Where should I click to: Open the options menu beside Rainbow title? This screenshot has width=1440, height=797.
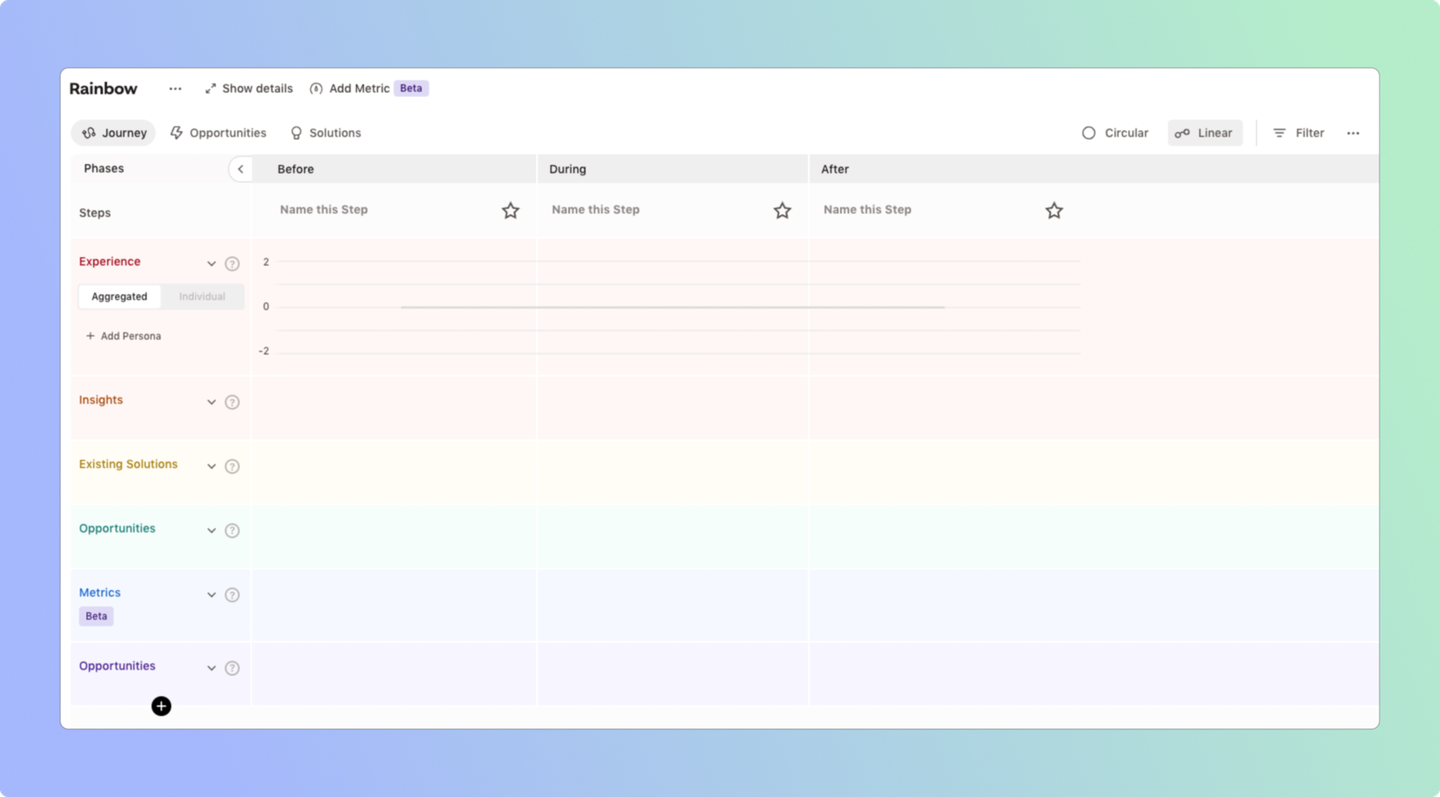(x=175, y=89)
